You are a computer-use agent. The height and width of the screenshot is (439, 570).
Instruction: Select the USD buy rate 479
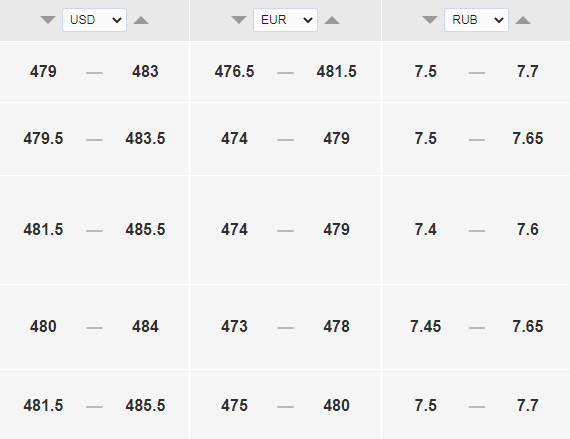point(43,72)
